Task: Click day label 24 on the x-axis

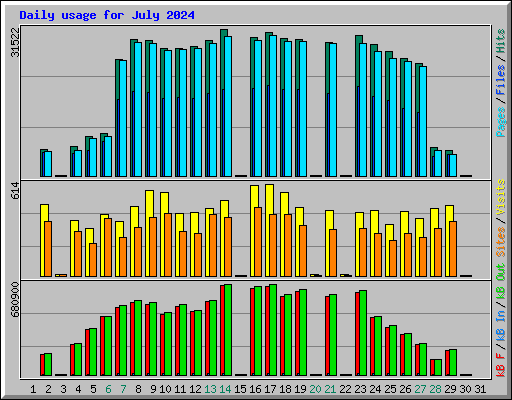Action: point(375,389)
